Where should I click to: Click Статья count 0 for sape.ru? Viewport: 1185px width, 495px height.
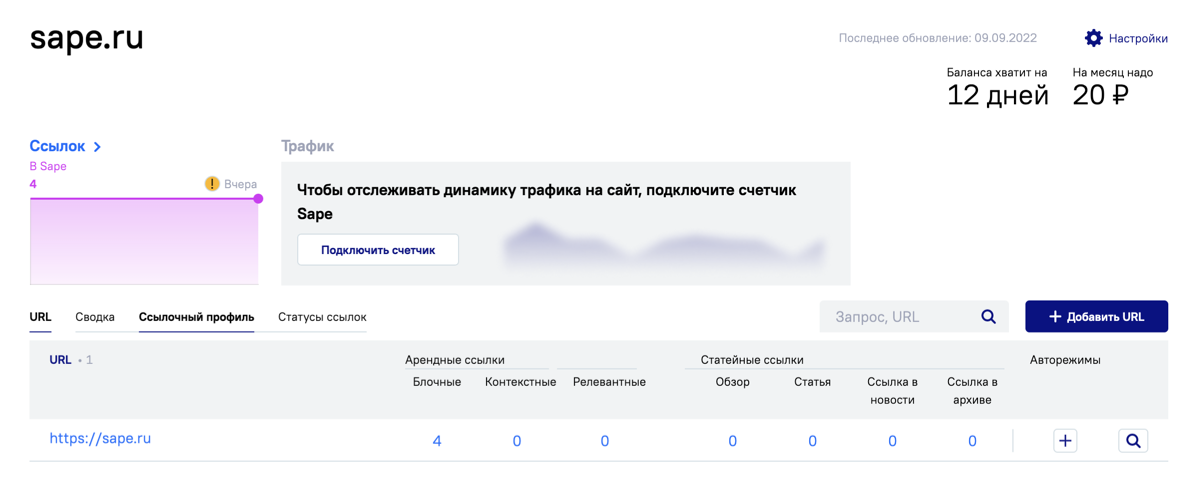pyautogui.click(x=812, y=441)
